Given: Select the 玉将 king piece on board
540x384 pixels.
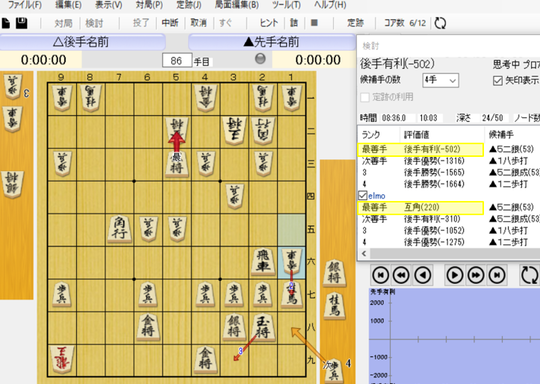Looking at the screenshot, I should (x=263, y=328).
